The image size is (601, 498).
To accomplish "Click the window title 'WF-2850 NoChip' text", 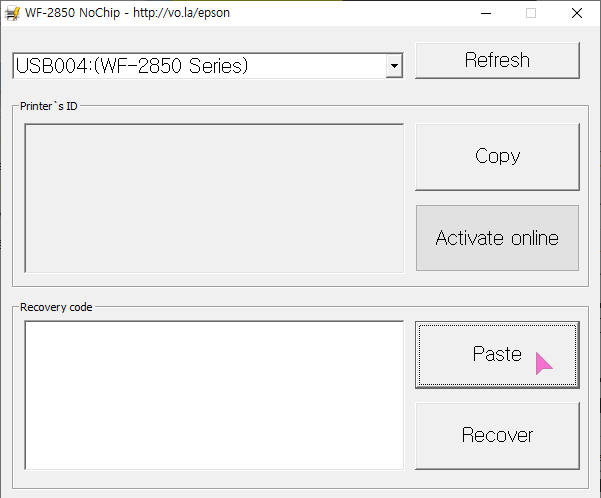I will tap(72, 13).
